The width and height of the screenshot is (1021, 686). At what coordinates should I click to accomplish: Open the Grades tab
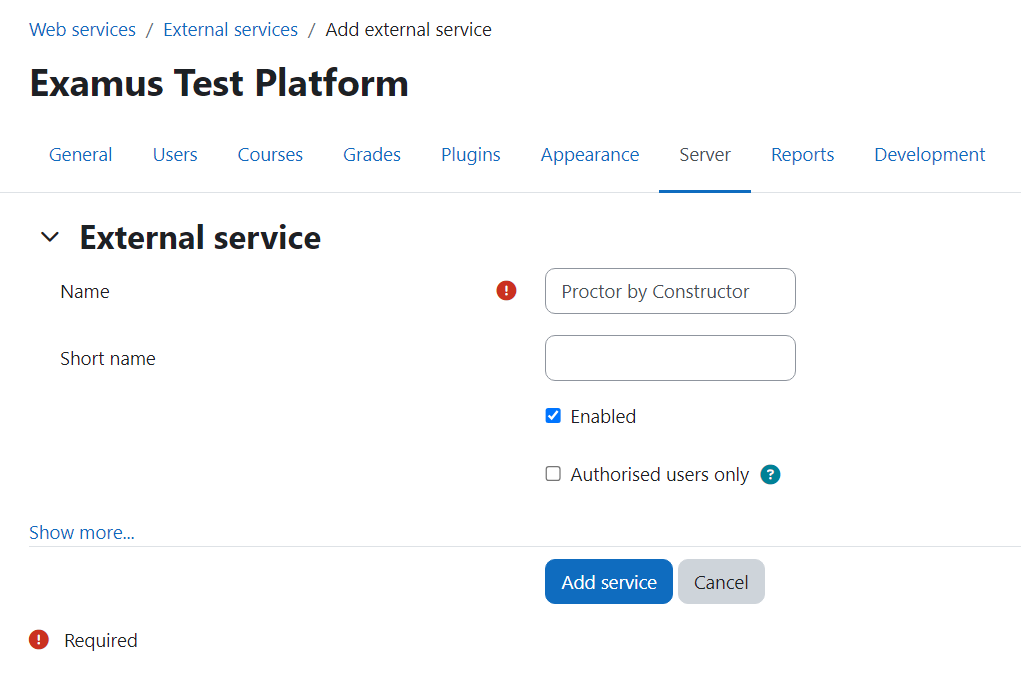click(372, 155)
